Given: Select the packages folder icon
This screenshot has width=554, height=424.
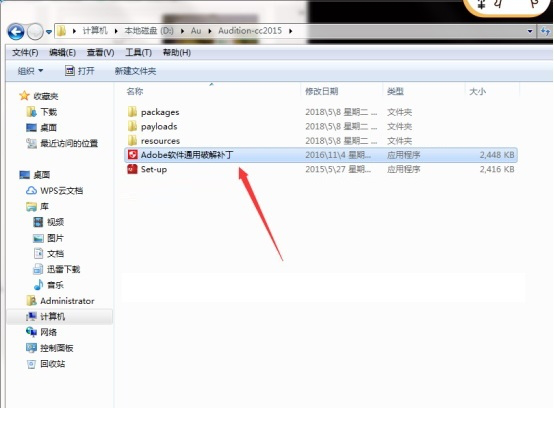Looking at the screenshot, I should tap(132, 112).
